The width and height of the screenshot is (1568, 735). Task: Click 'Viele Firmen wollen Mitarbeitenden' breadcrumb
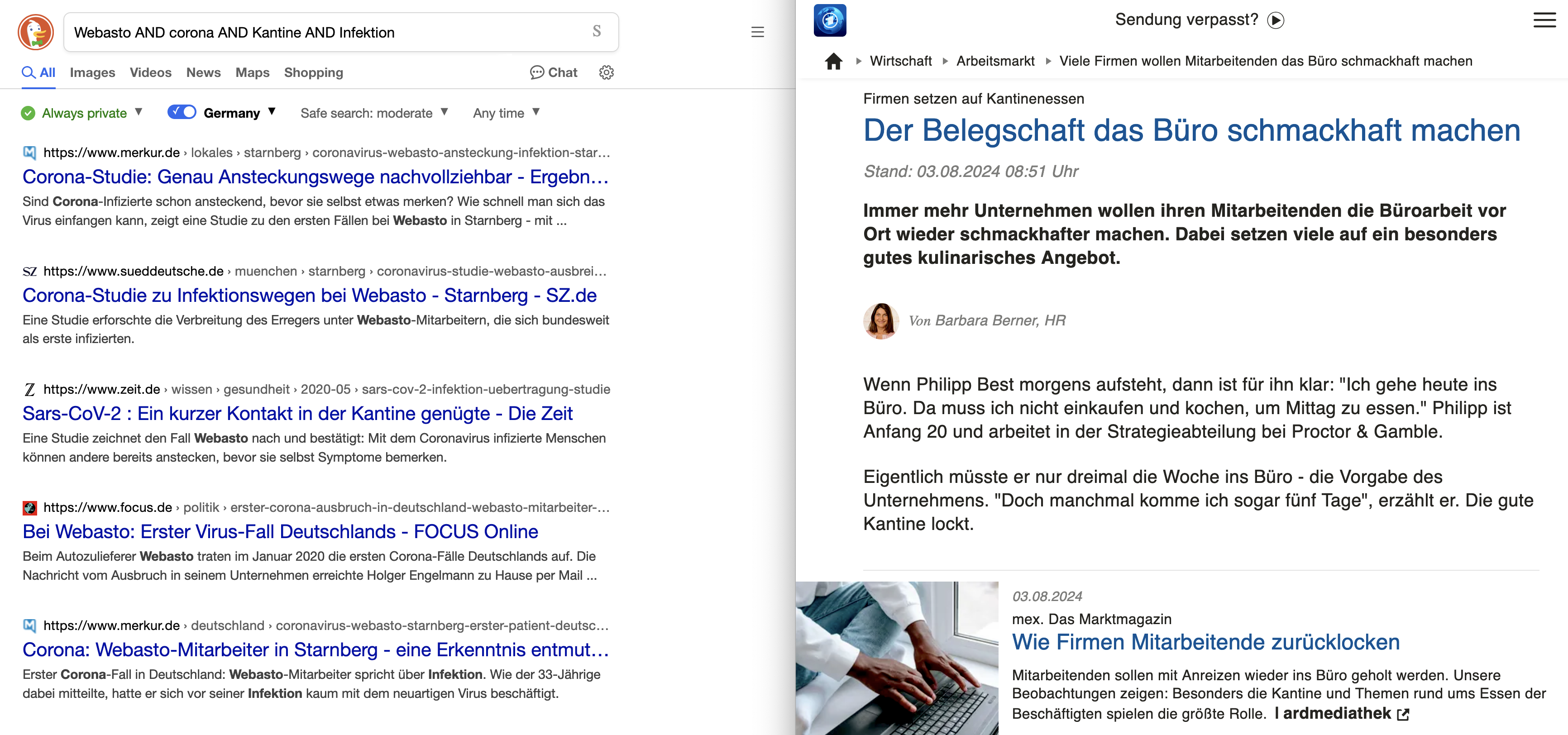click(1266, 61)
